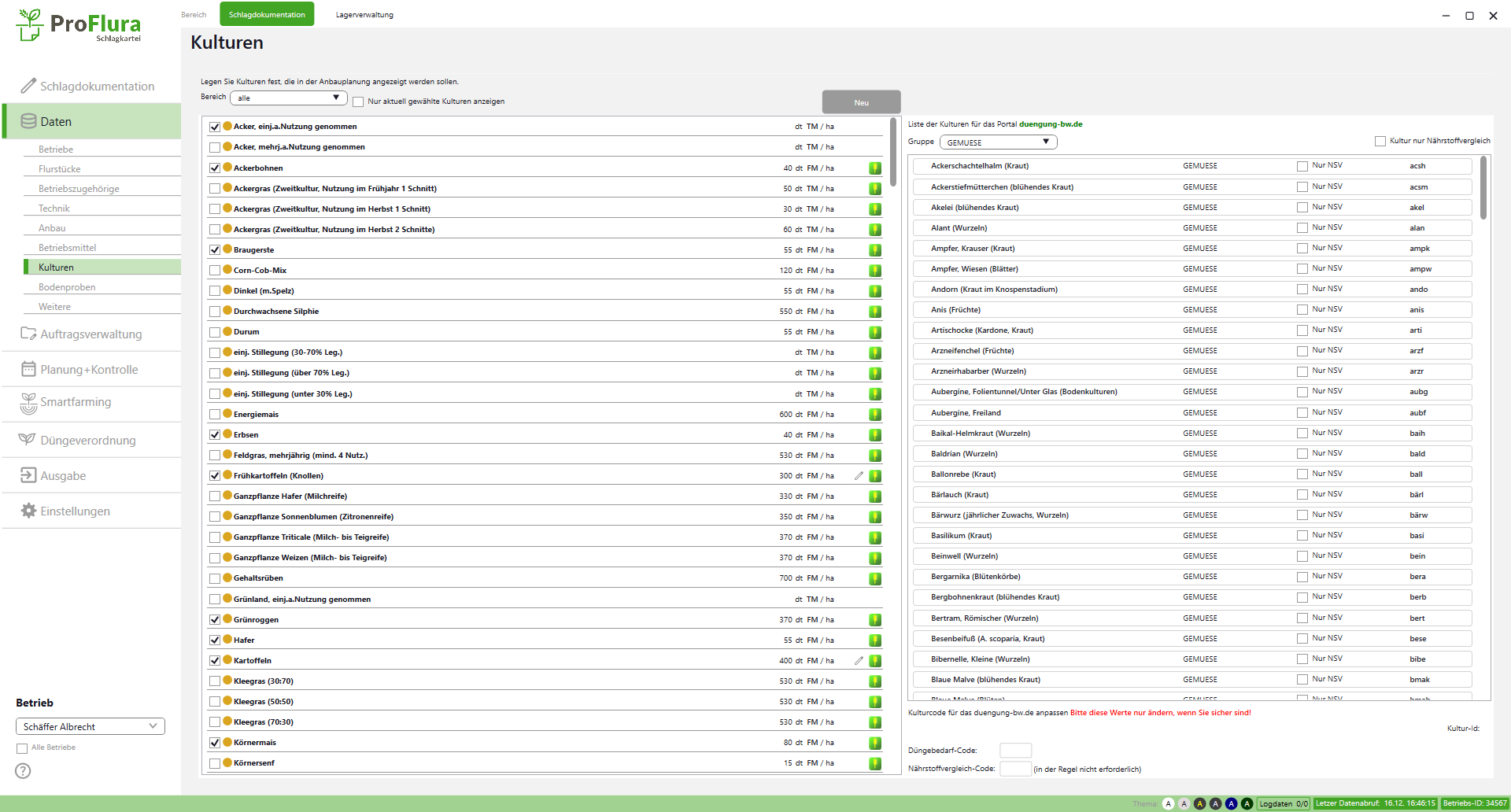This screenshot has width=1511, height=812.
Task: Click the pencil edit icon for Kartoffeln
Action: [x=859, y=661]
